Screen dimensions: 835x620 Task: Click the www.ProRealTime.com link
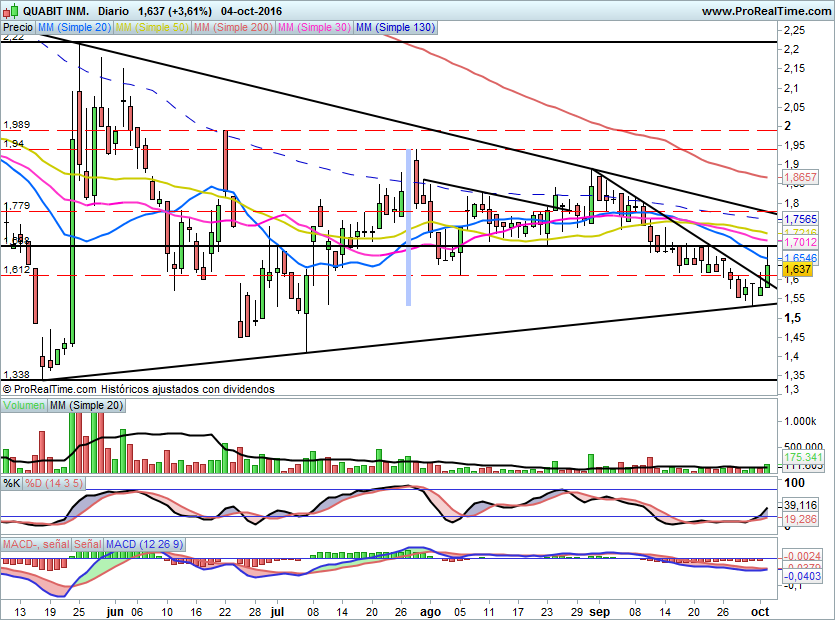click(x=765, y=10)
